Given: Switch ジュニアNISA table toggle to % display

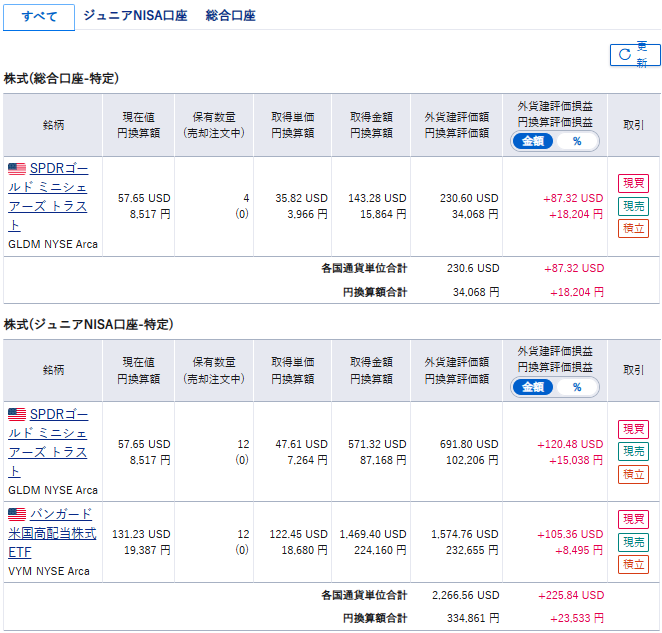Looking at the screenshot, I should (x=577, y=387).
